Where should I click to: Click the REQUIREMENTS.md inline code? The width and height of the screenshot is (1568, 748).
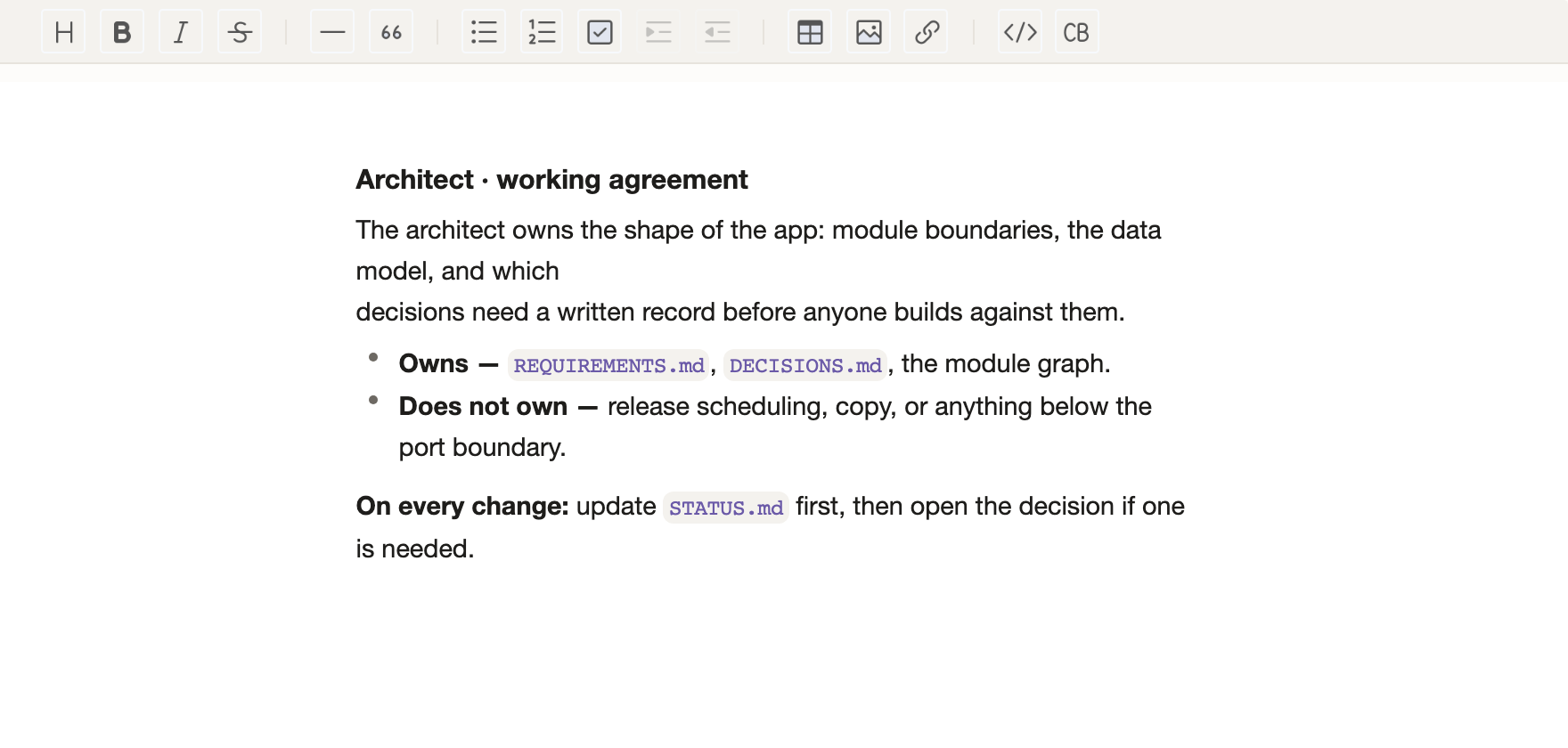pyautogui.click(x=608, y=365)
